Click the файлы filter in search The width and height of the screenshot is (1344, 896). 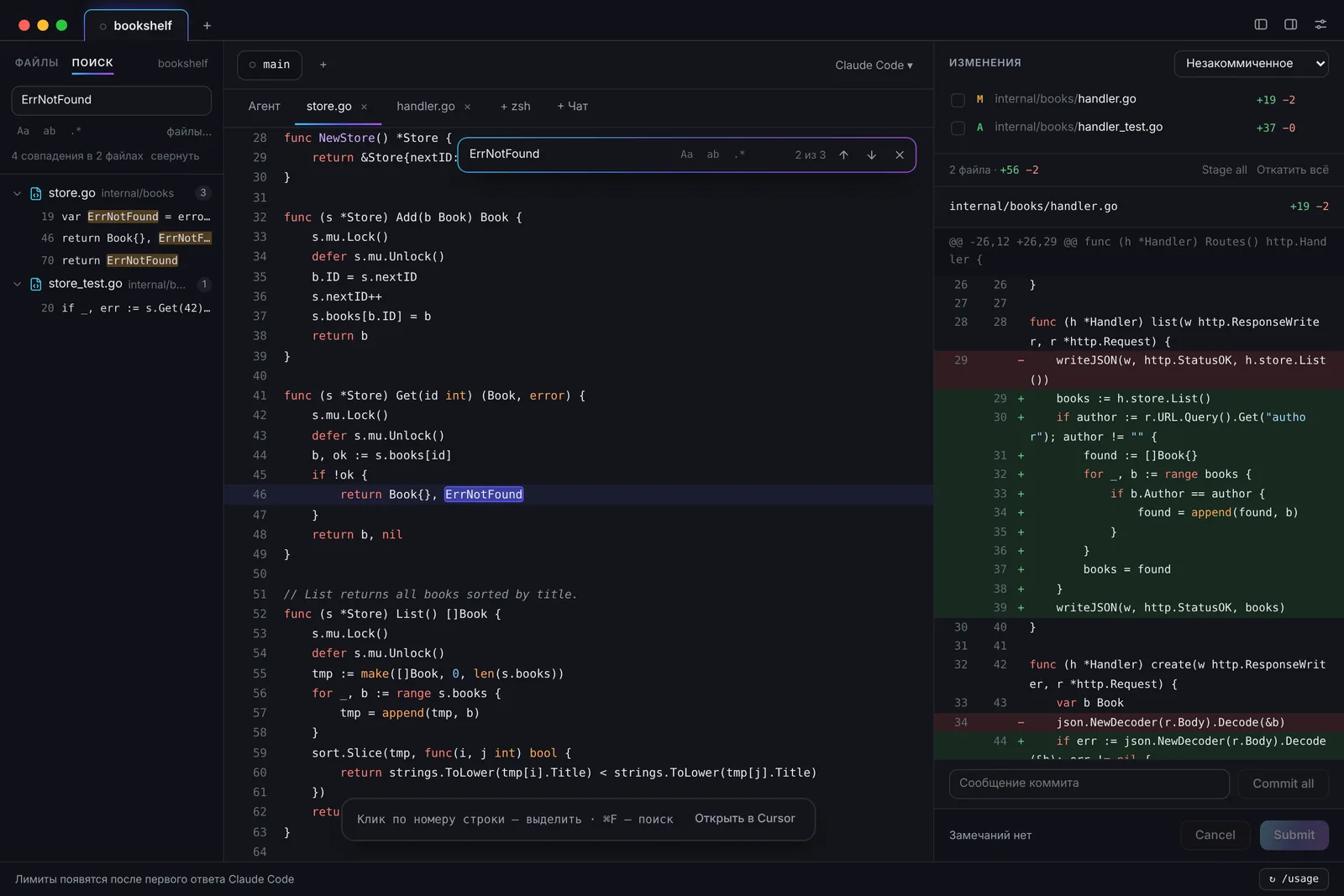click(x=189, y=131)
